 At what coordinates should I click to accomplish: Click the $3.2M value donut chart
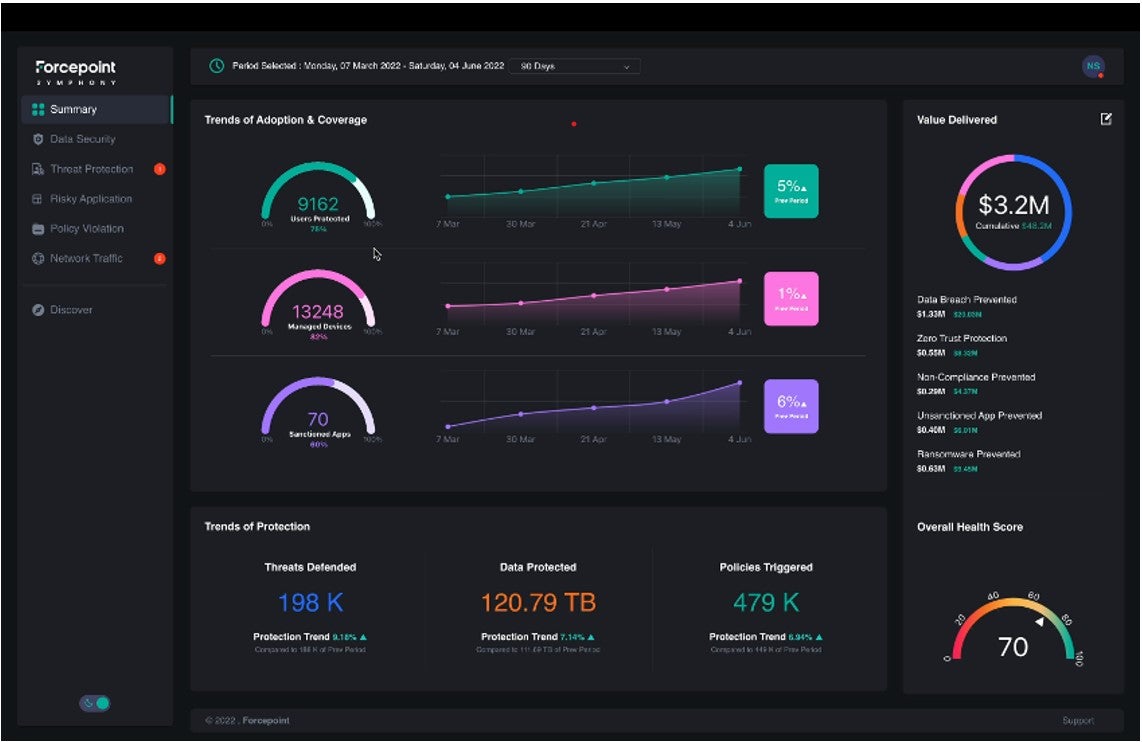pyautogui.click(x=1013, y=212)
